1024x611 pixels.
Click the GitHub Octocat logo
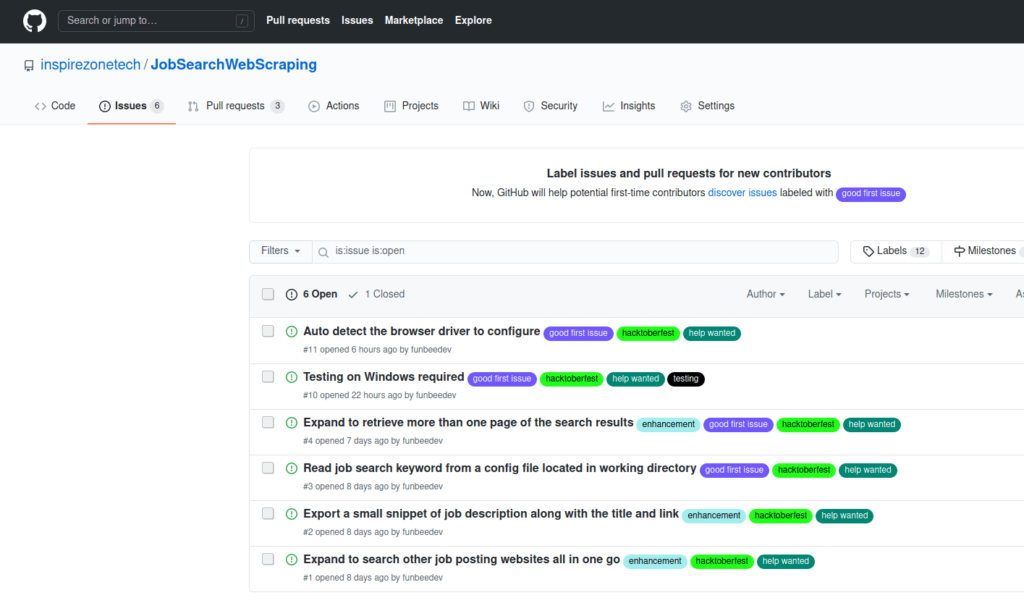click(x=35, y=21)
